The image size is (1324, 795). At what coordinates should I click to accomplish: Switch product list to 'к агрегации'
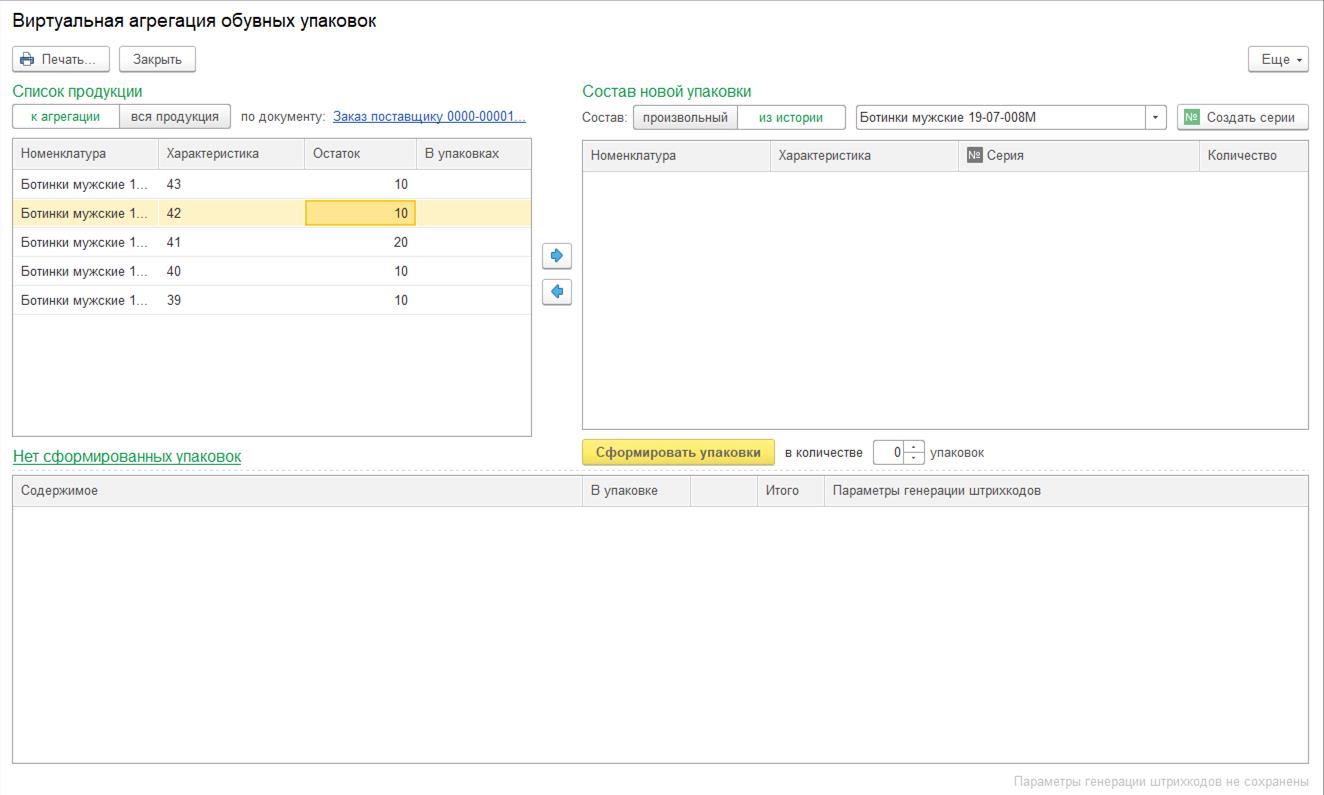pos(66,117)
